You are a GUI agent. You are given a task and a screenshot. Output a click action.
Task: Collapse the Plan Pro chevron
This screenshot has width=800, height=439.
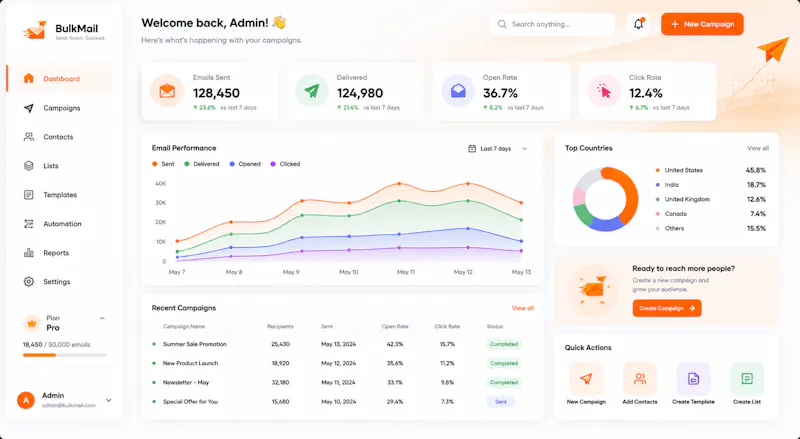point(102,318)
